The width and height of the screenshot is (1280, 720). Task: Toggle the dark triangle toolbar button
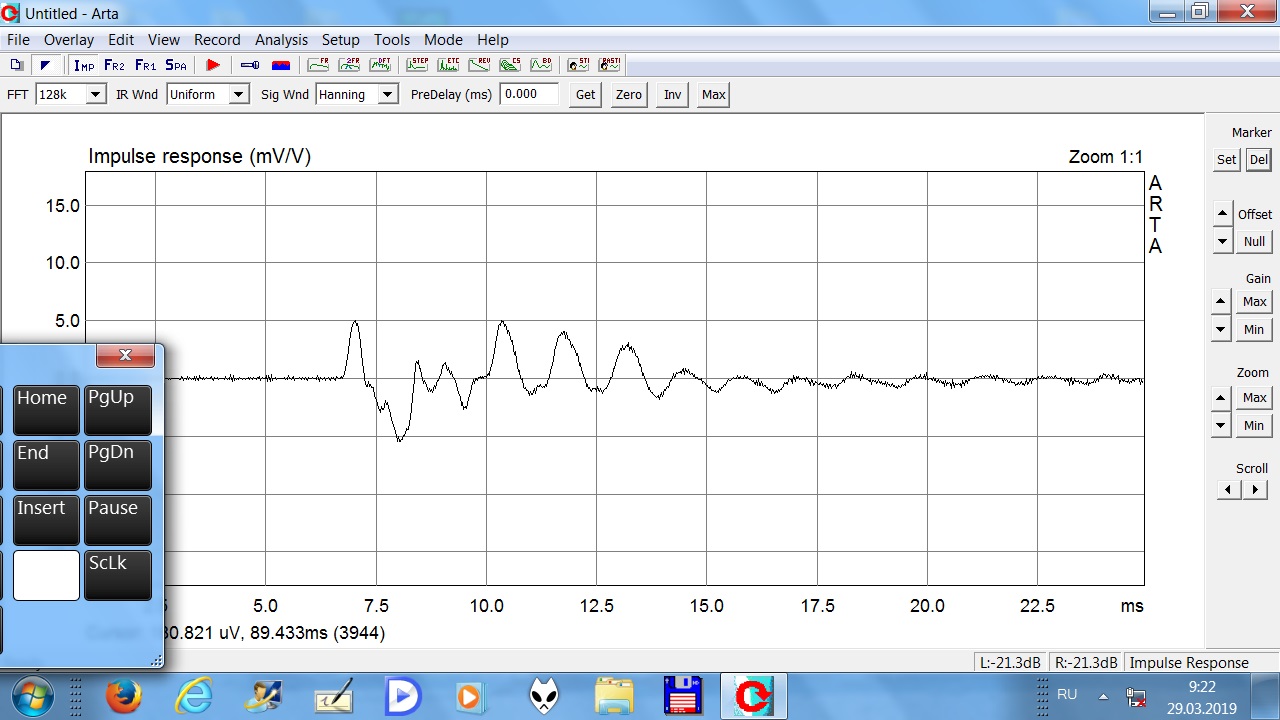45,65
